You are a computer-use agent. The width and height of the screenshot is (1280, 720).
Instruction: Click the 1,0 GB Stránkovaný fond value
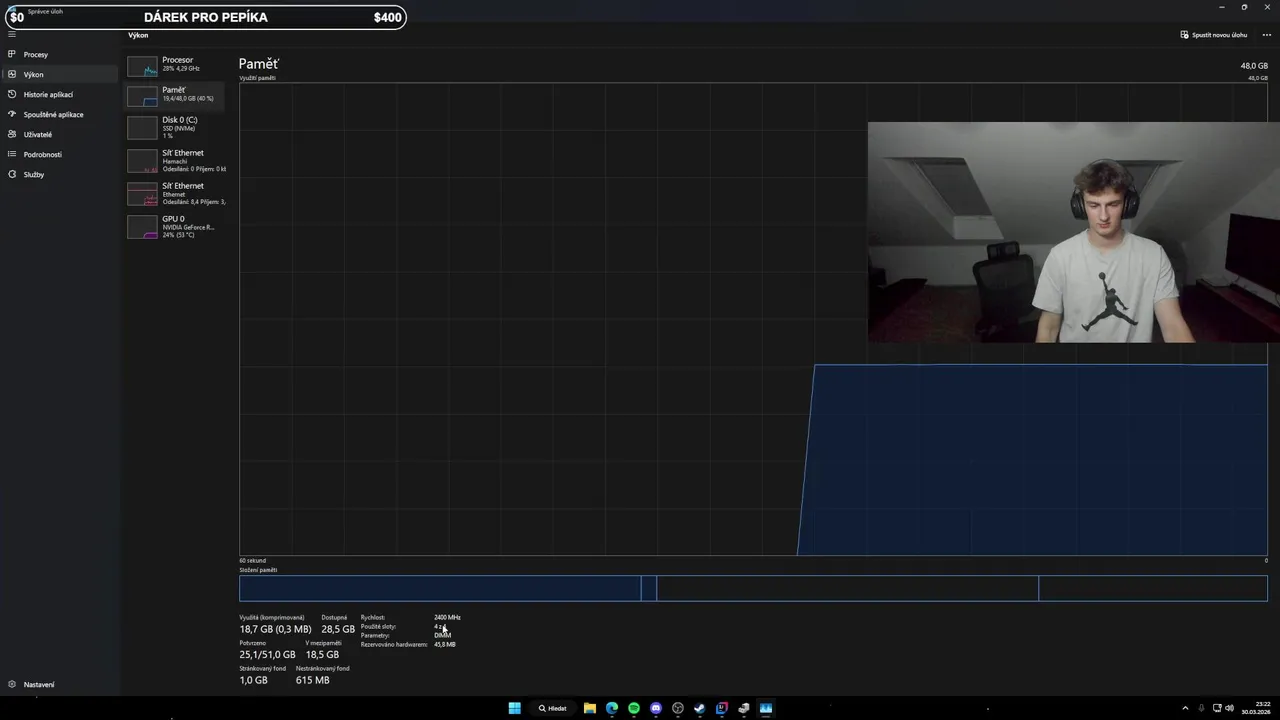pyautogui.click(x=253, y=680)
